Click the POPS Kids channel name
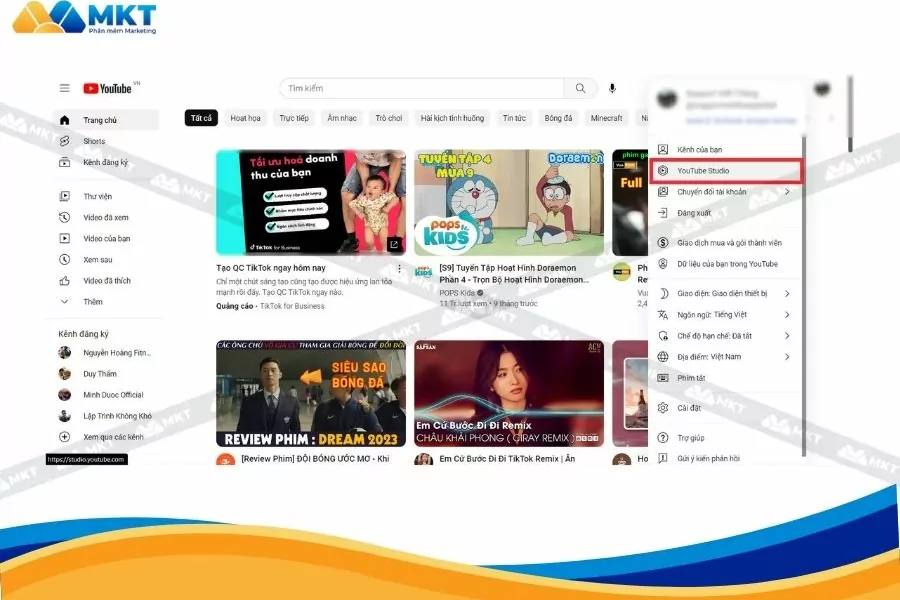The height and width of the screenshot is (600, 900). tap(457, 292)
